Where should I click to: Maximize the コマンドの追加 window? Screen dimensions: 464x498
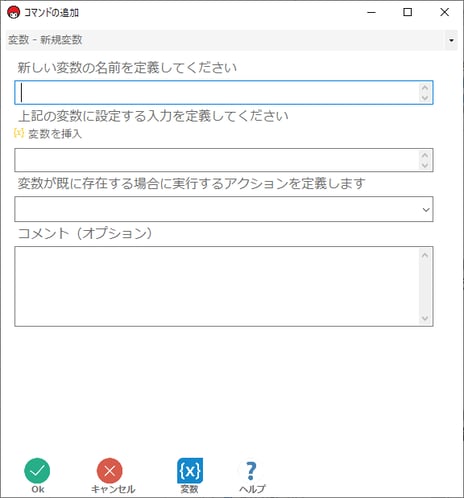(407, 12)
